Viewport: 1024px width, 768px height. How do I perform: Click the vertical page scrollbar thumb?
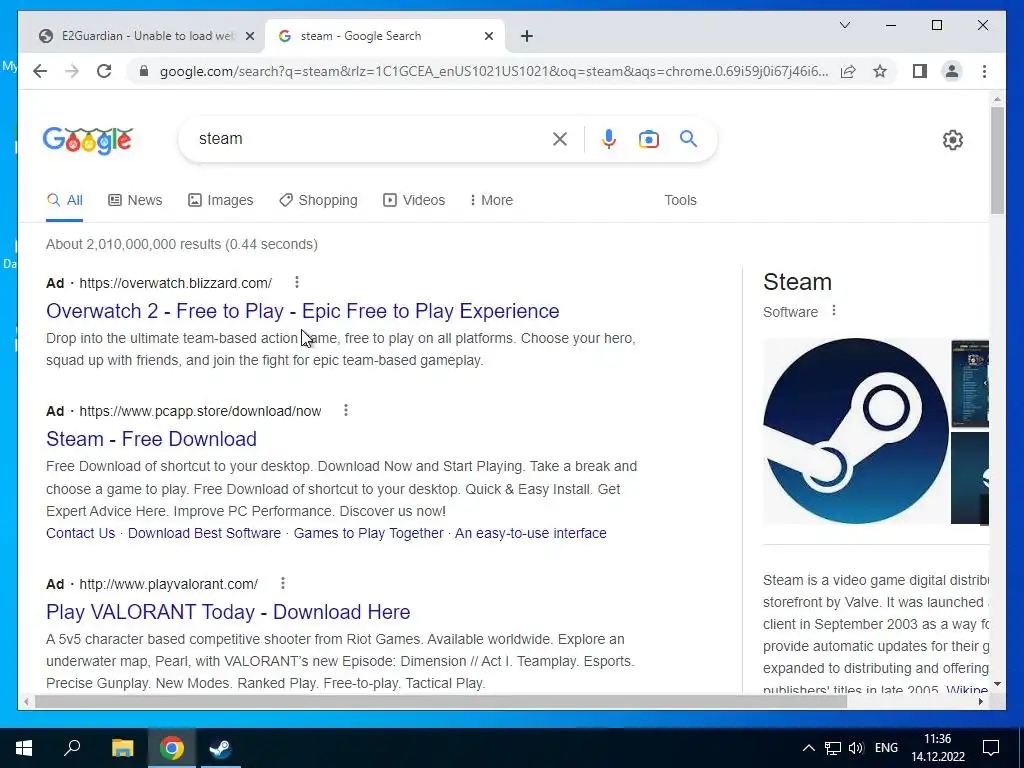997,160
